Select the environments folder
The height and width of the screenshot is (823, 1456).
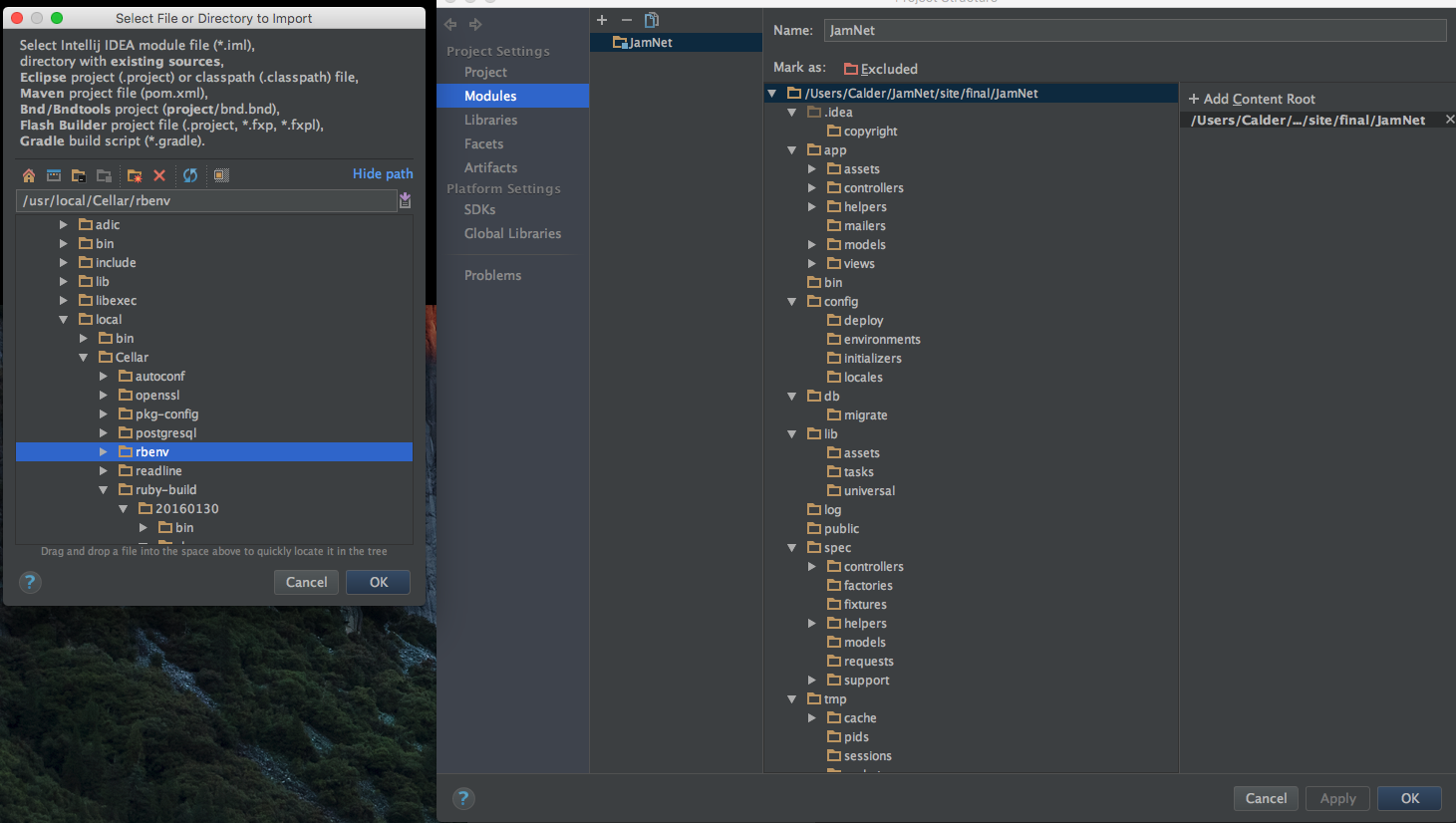[882, 340]
